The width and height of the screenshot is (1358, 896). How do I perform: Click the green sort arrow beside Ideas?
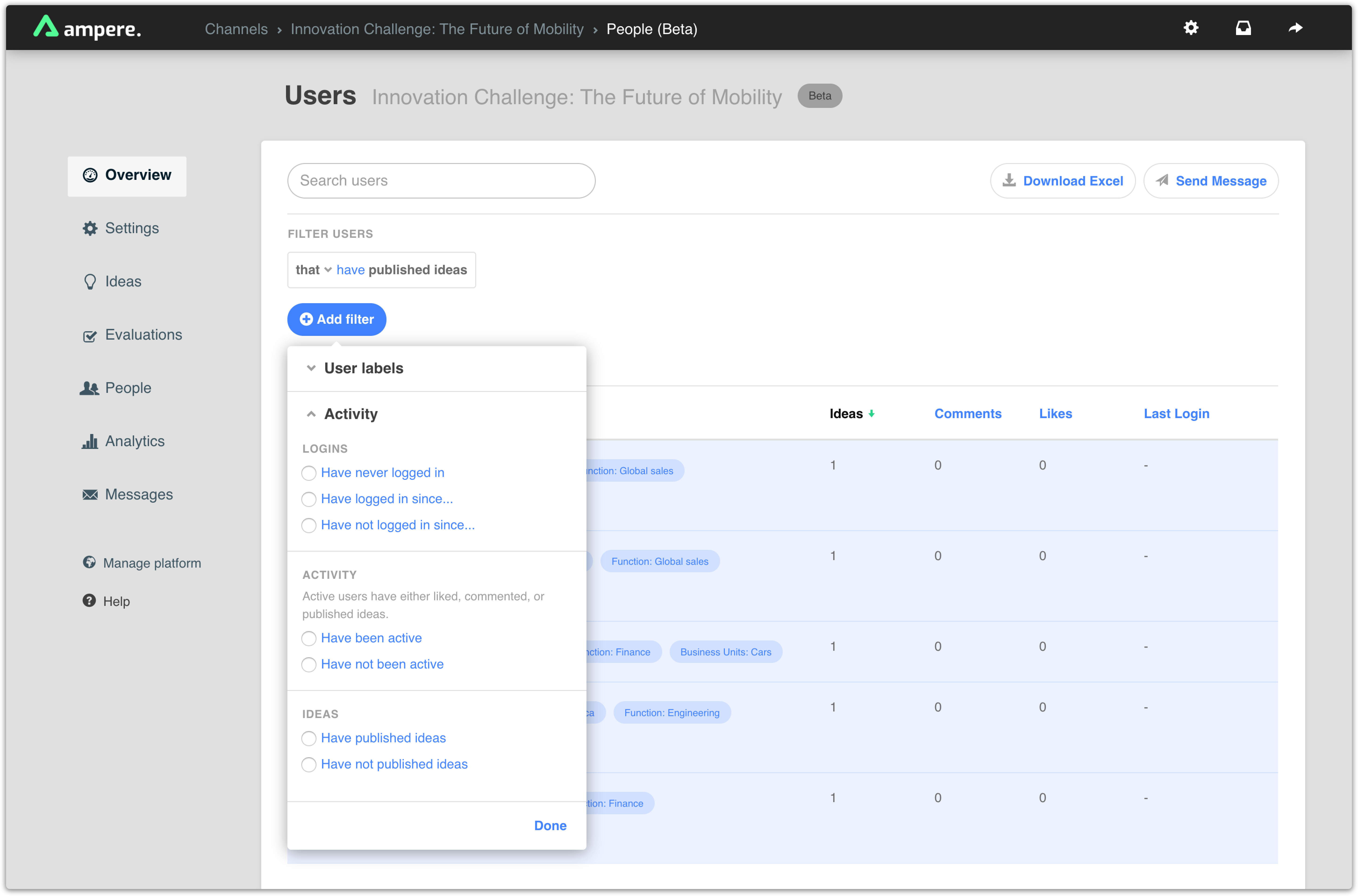(872, 414)
